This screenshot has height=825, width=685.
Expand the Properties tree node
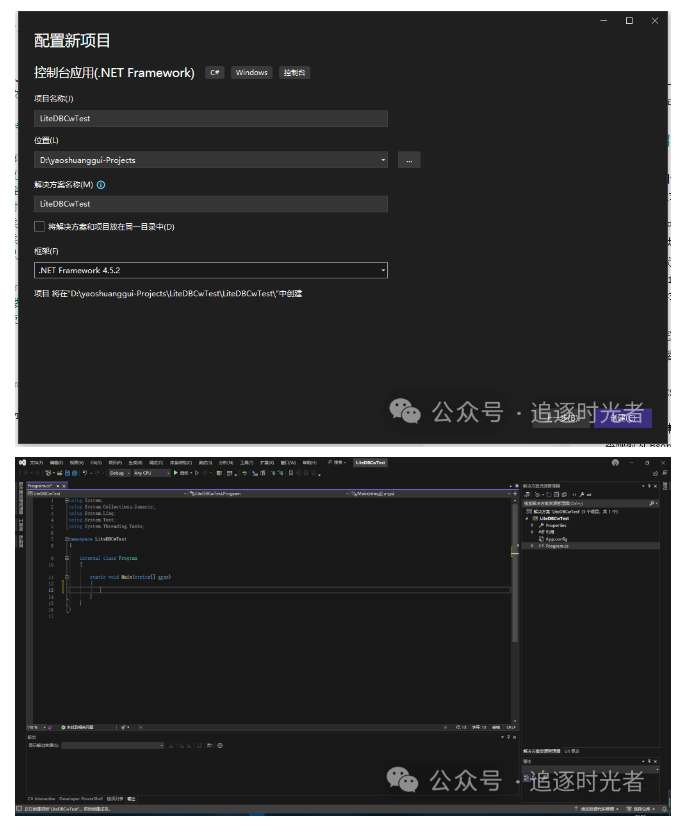[532, 525]
